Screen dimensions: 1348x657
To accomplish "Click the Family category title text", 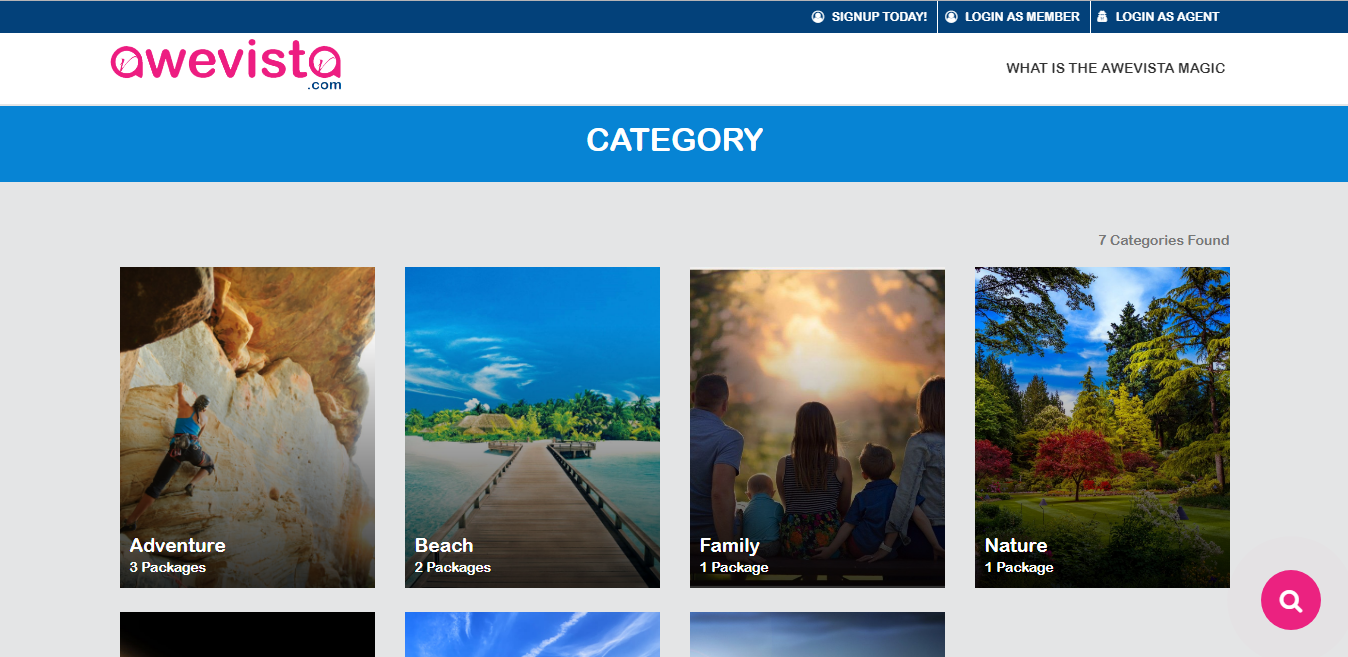I will click(729, 545).
